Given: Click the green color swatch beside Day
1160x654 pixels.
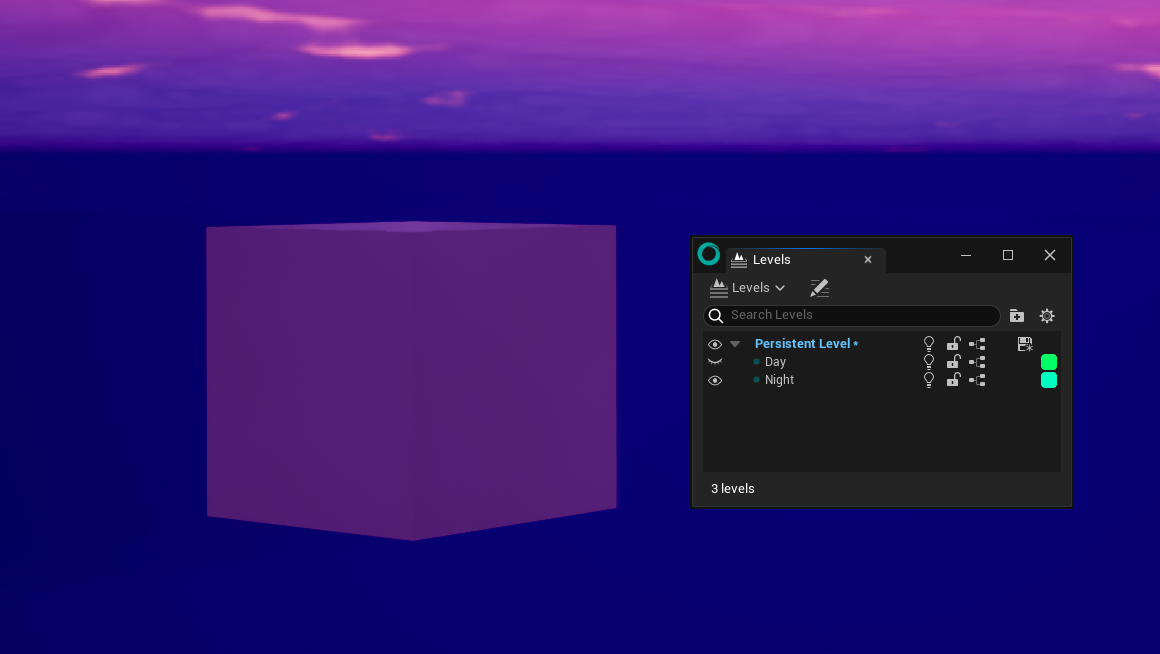Looking at the screenshot, I should pyautogui.click(x=1049, y=361).
